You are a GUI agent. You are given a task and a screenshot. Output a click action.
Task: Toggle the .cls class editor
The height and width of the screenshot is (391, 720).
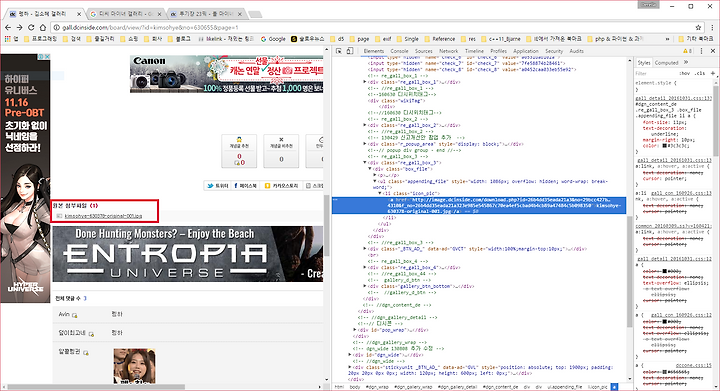[x=699, y=73]
